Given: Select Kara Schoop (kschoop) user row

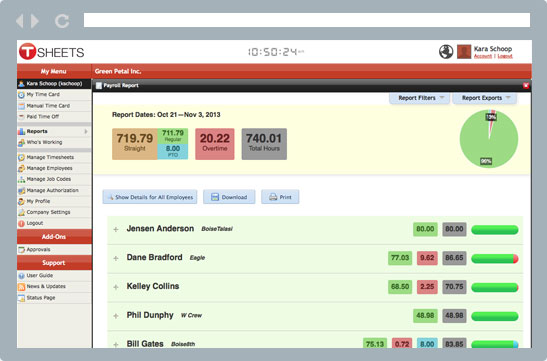Looking at the screenshot, I should (x=54, y=84).
